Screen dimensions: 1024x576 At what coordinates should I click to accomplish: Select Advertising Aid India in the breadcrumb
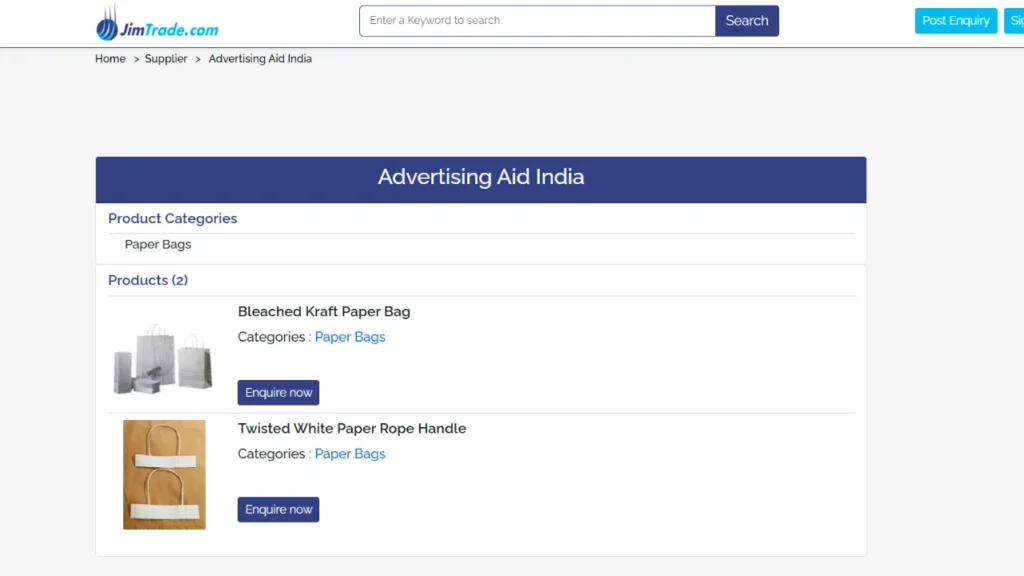[259, 58]
